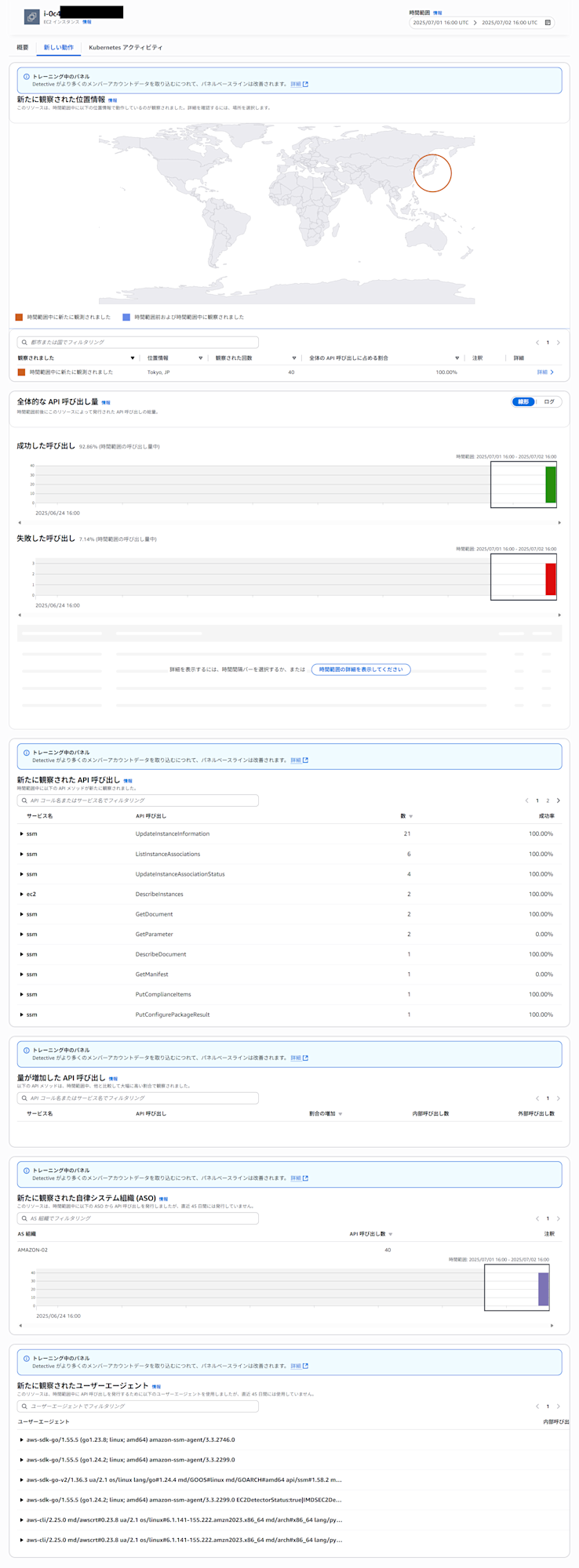
Task: Select the red bar in the failed calls chart
Action: [x=551, y=579]
